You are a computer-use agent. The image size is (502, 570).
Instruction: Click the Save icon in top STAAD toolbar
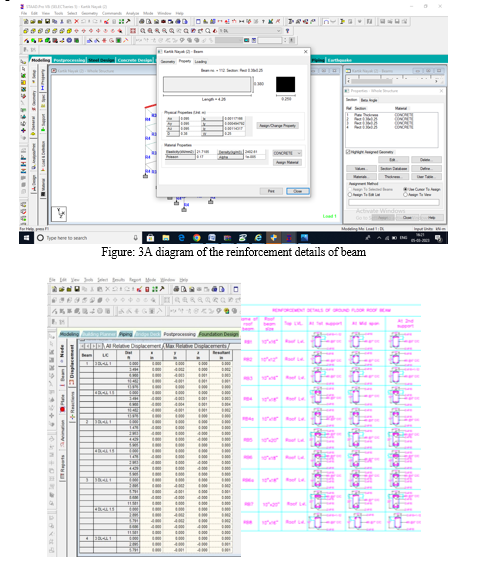(x=47, y=21)
